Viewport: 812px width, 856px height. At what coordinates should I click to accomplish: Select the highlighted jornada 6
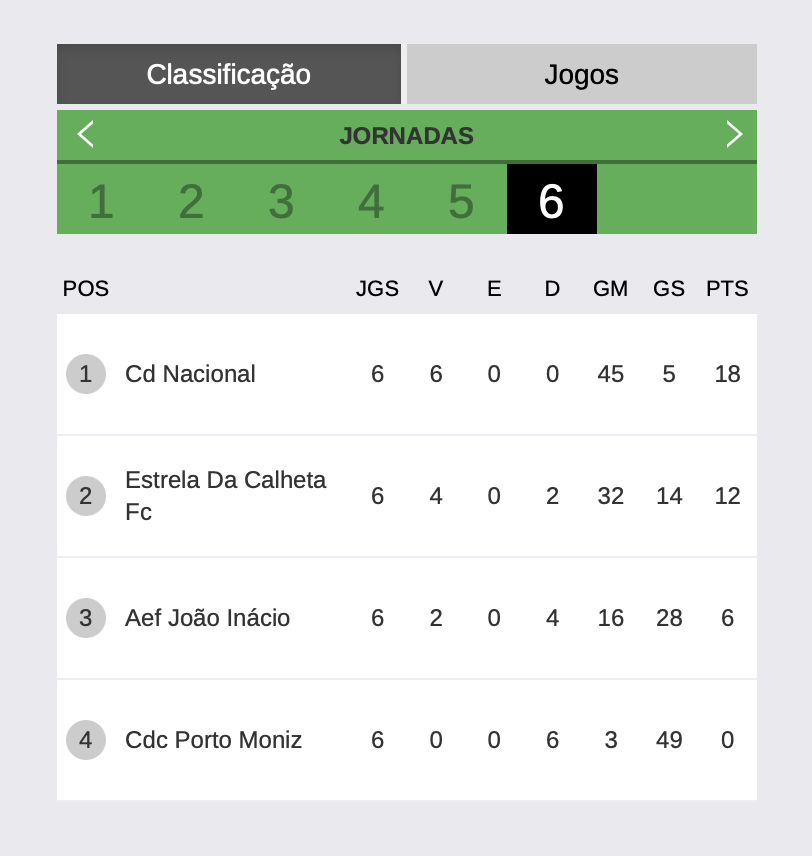coord(551,201)
